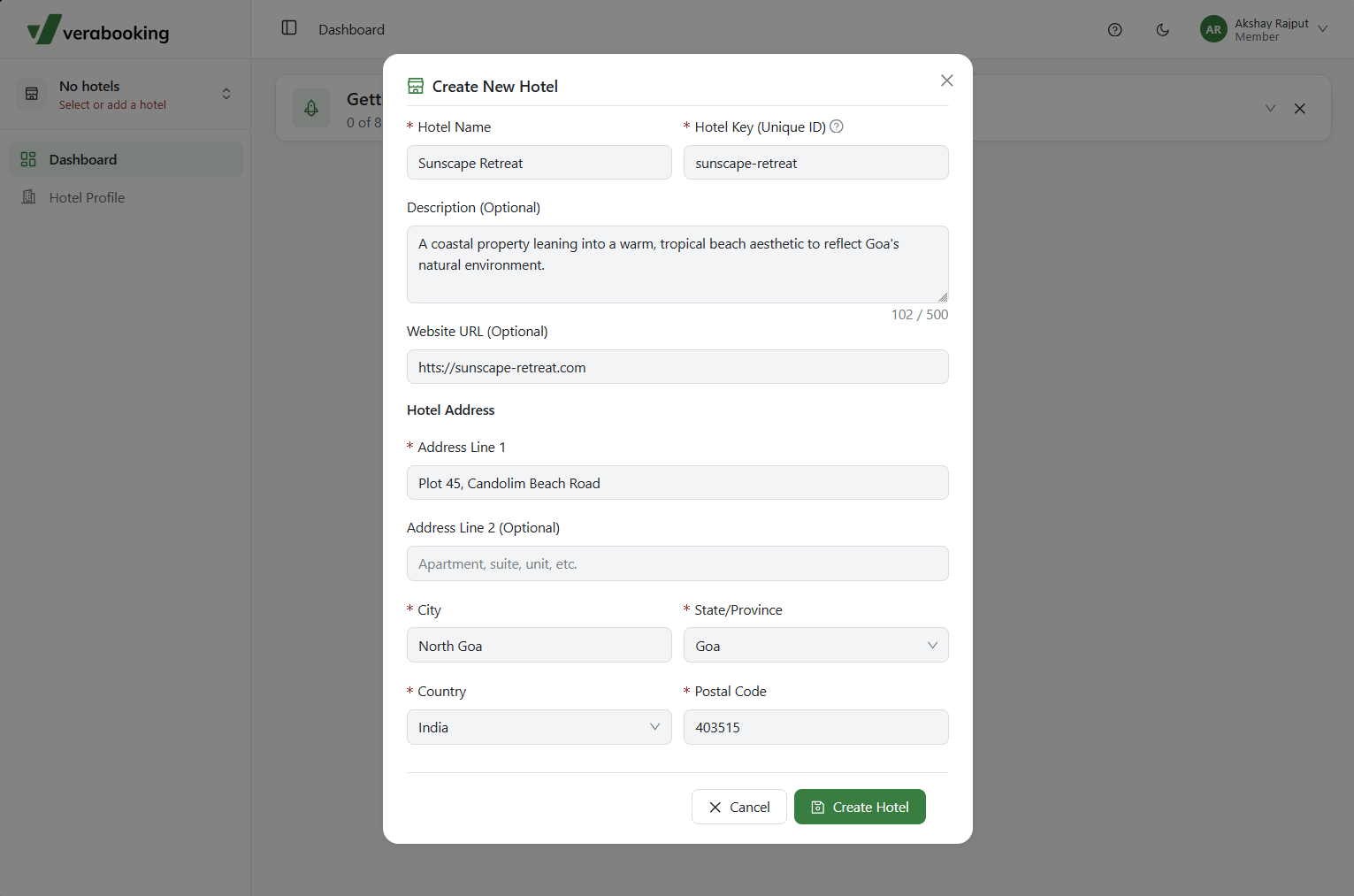This screenshot has height=896, width=1354.
Task: Open Dashboard in the sidebar
Action: 126,159
